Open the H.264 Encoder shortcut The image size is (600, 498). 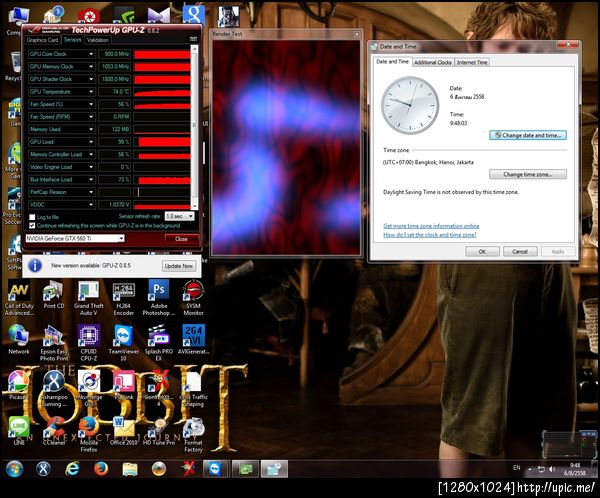pos(124,298)
